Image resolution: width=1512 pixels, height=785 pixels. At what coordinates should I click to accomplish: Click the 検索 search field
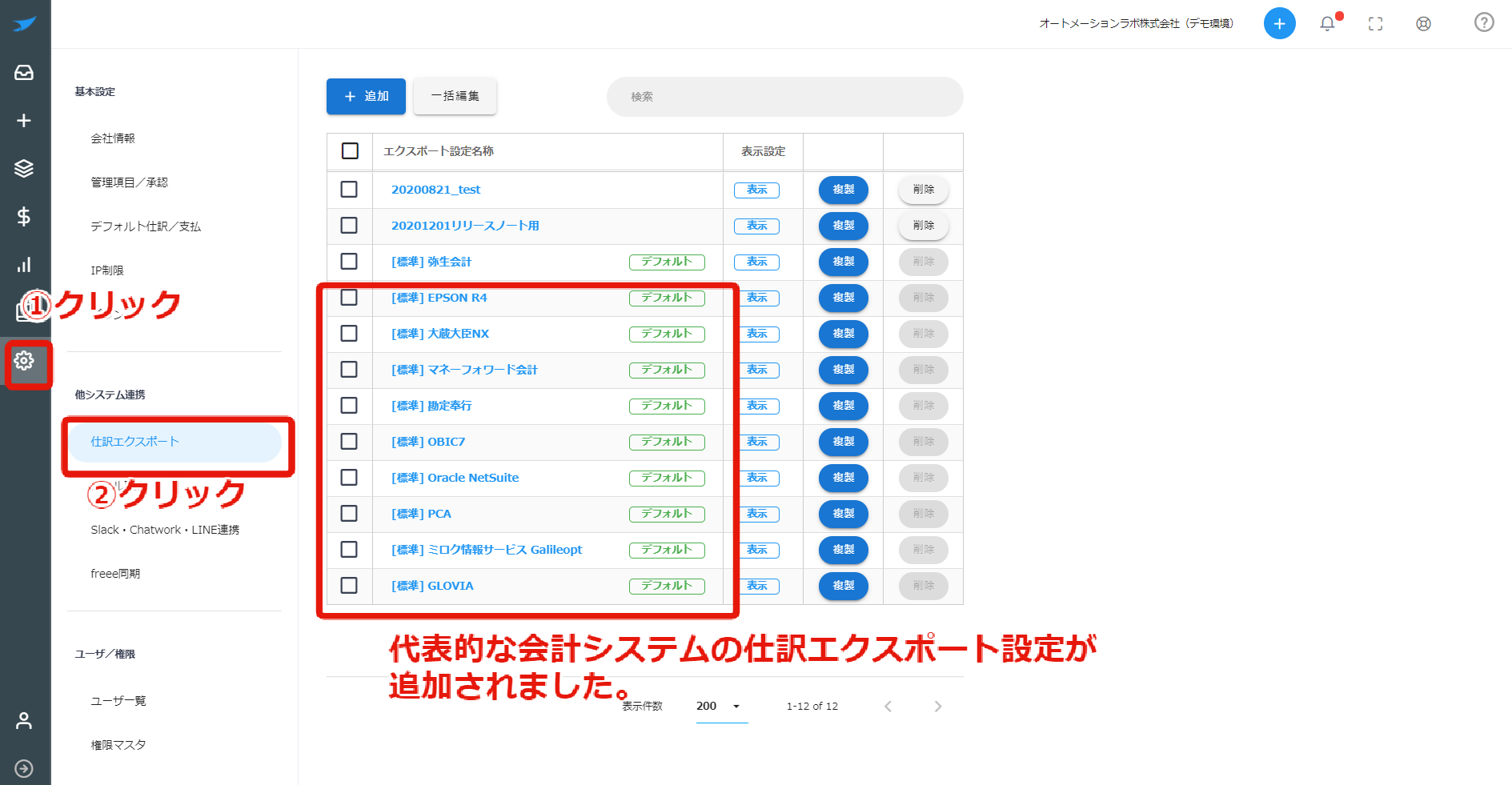[x=785, y=97]
